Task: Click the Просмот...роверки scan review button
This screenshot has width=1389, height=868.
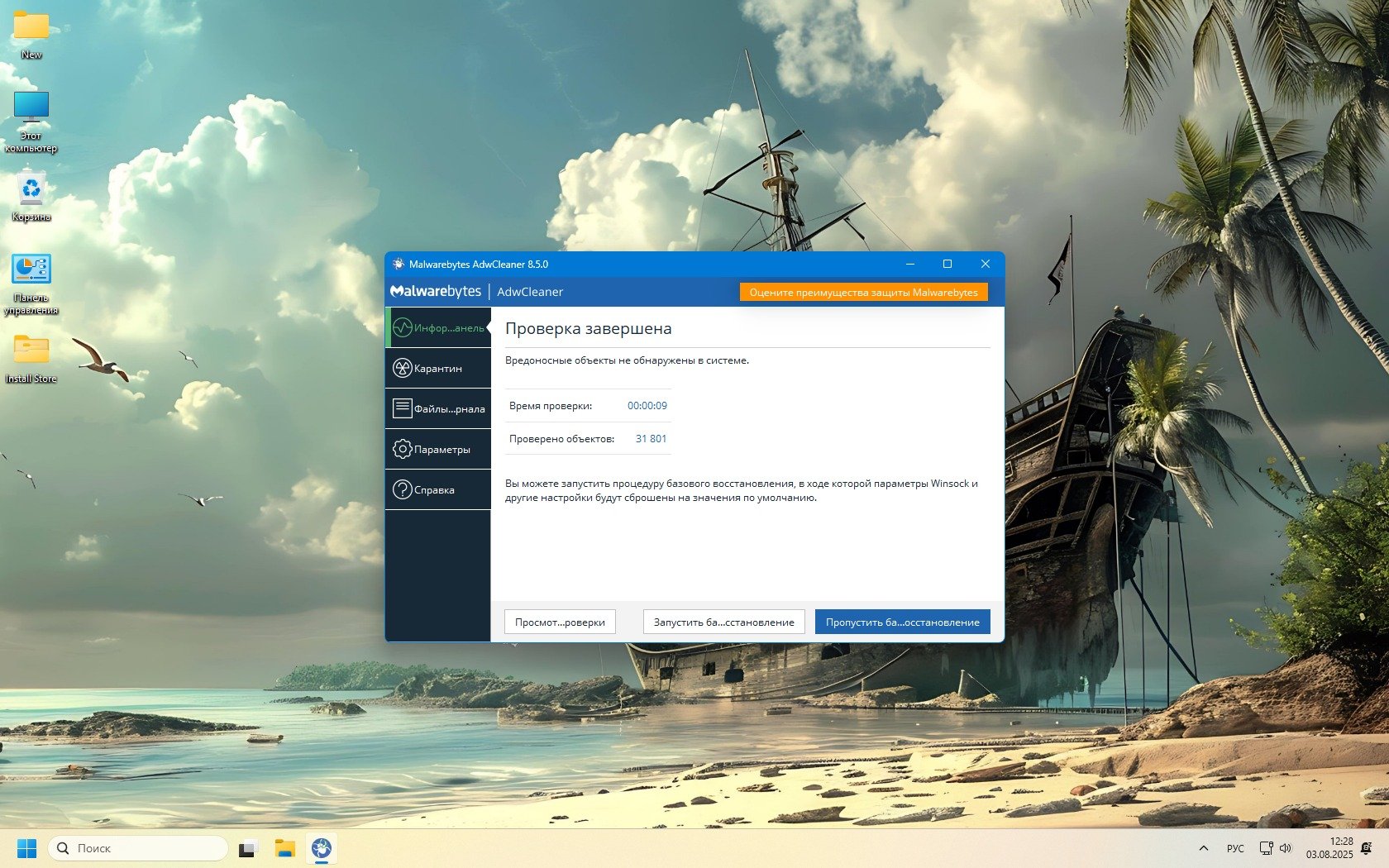Action: (x=560, y=622)
